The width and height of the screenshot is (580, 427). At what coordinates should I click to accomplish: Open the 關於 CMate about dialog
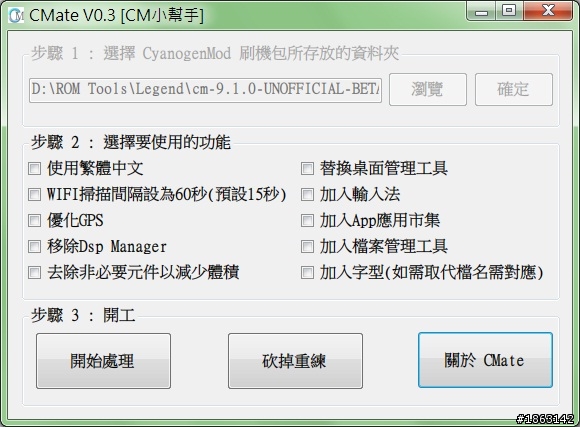[x=485, y=360]
